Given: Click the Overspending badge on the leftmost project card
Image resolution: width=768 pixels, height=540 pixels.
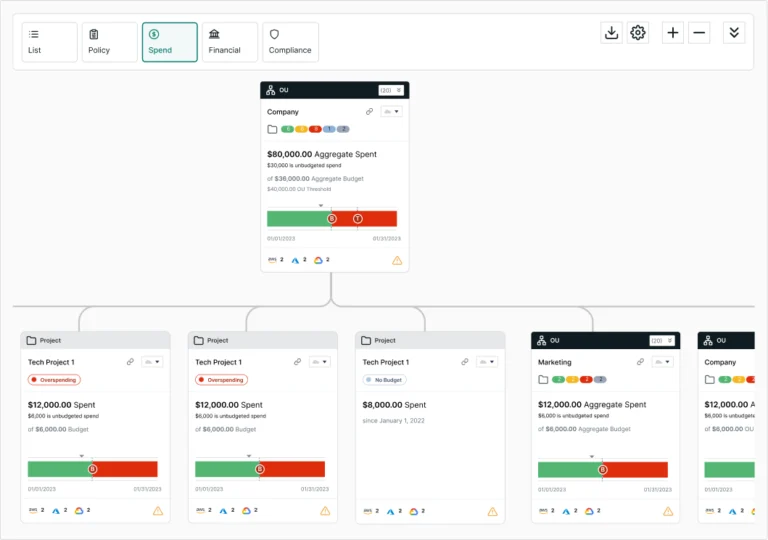Looking at the screenshot, I should click(54, 380).
